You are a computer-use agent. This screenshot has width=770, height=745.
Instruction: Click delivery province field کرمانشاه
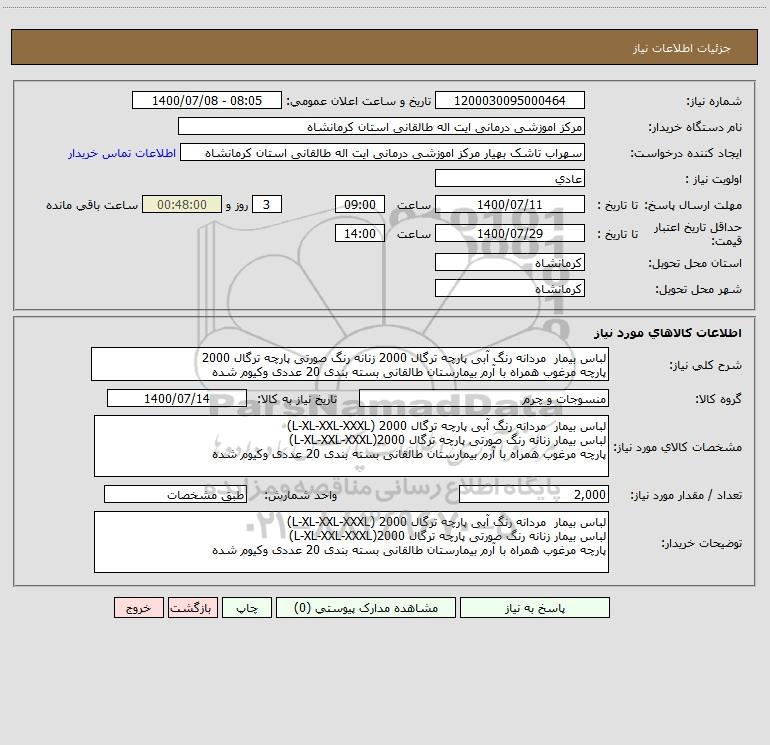510,262
